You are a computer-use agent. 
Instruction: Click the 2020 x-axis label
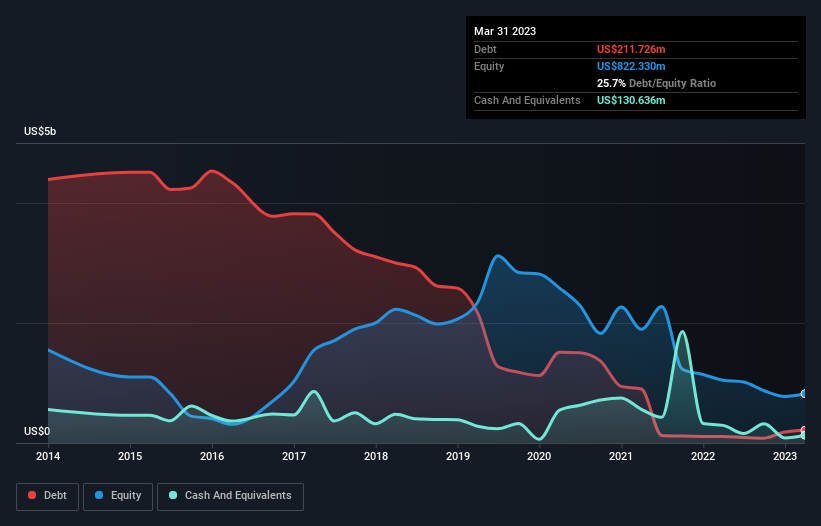tap(539, 456)
